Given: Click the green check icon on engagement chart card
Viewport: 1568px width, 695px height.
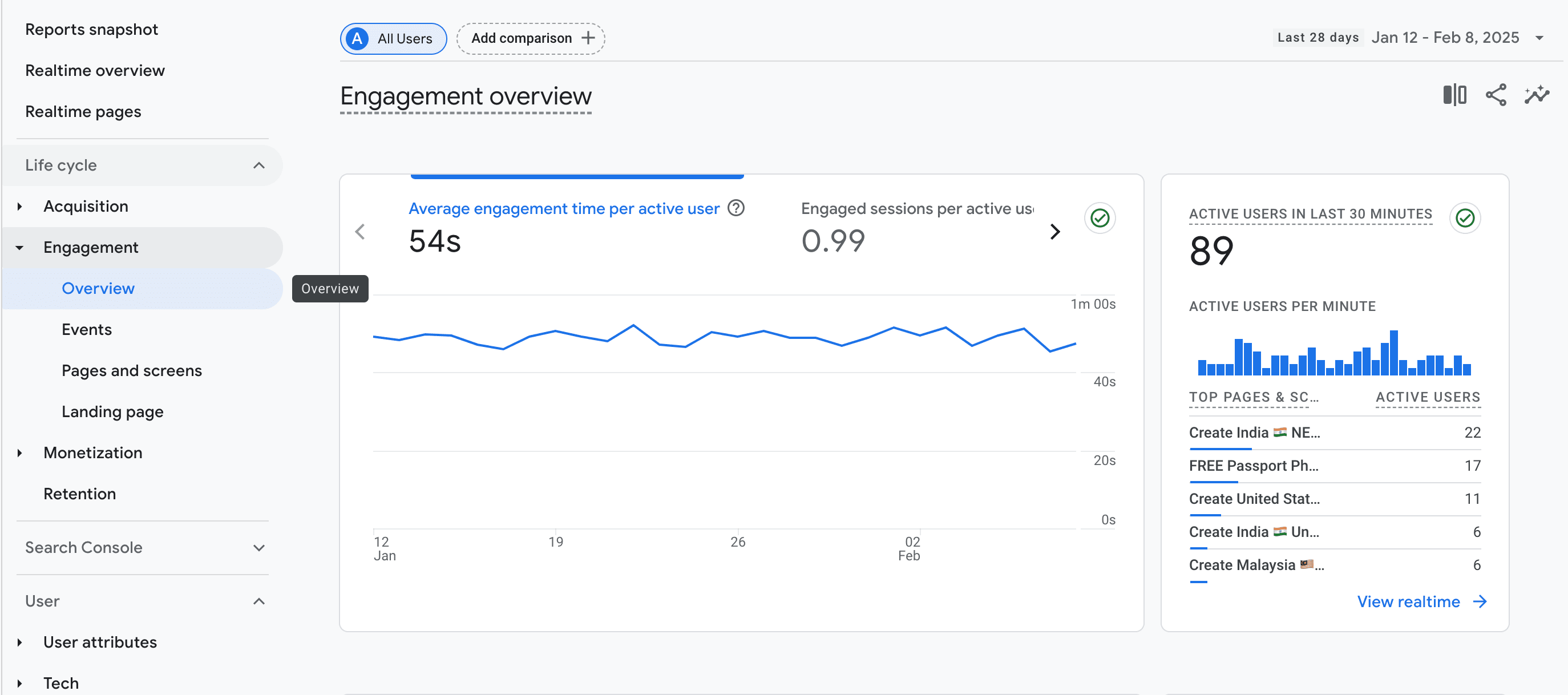Looking at the screenshot, I should [x=1100, y=218].
